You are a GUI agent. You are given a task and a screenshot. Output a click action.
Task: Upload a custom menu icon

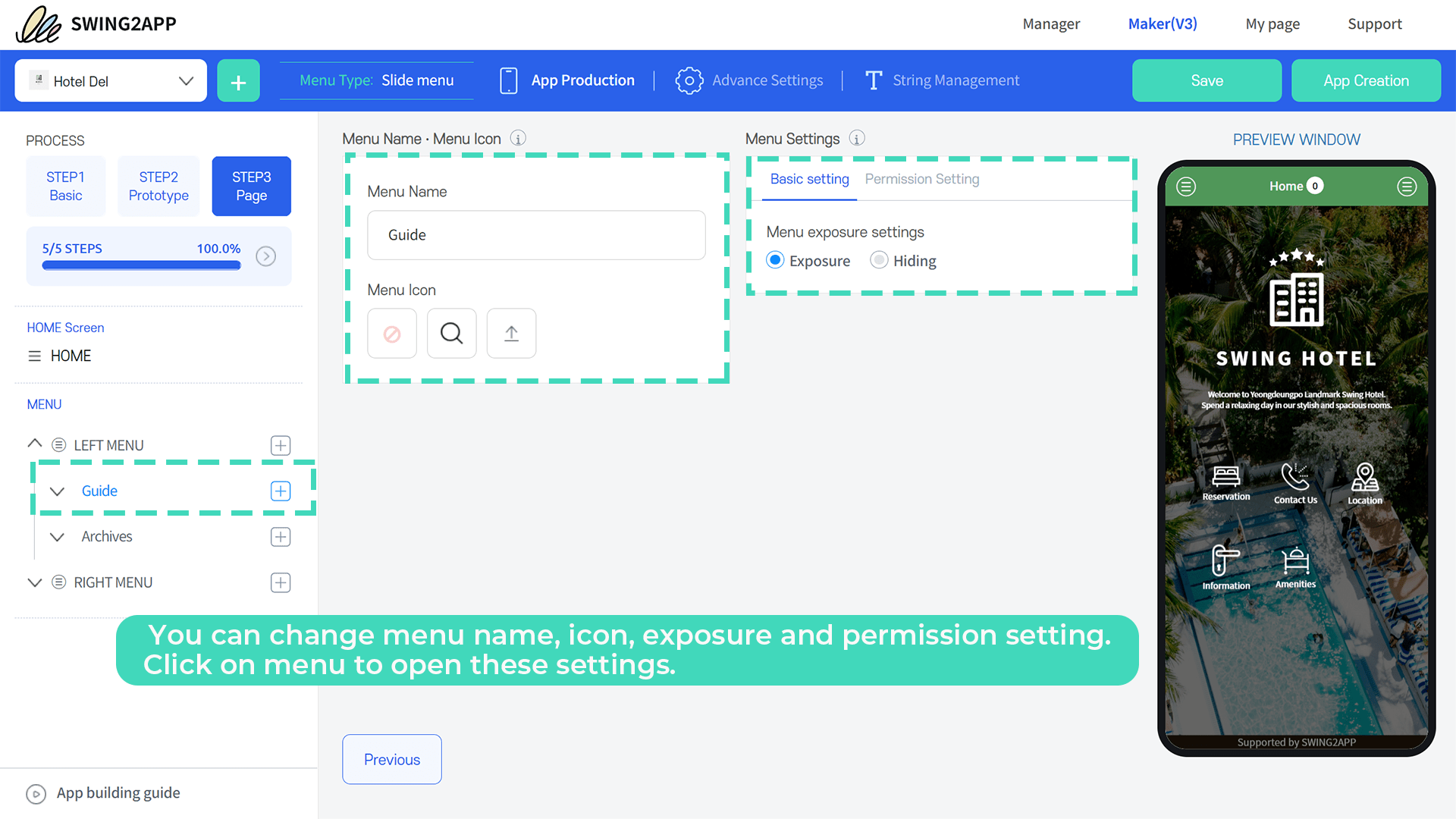click(511, 333)
